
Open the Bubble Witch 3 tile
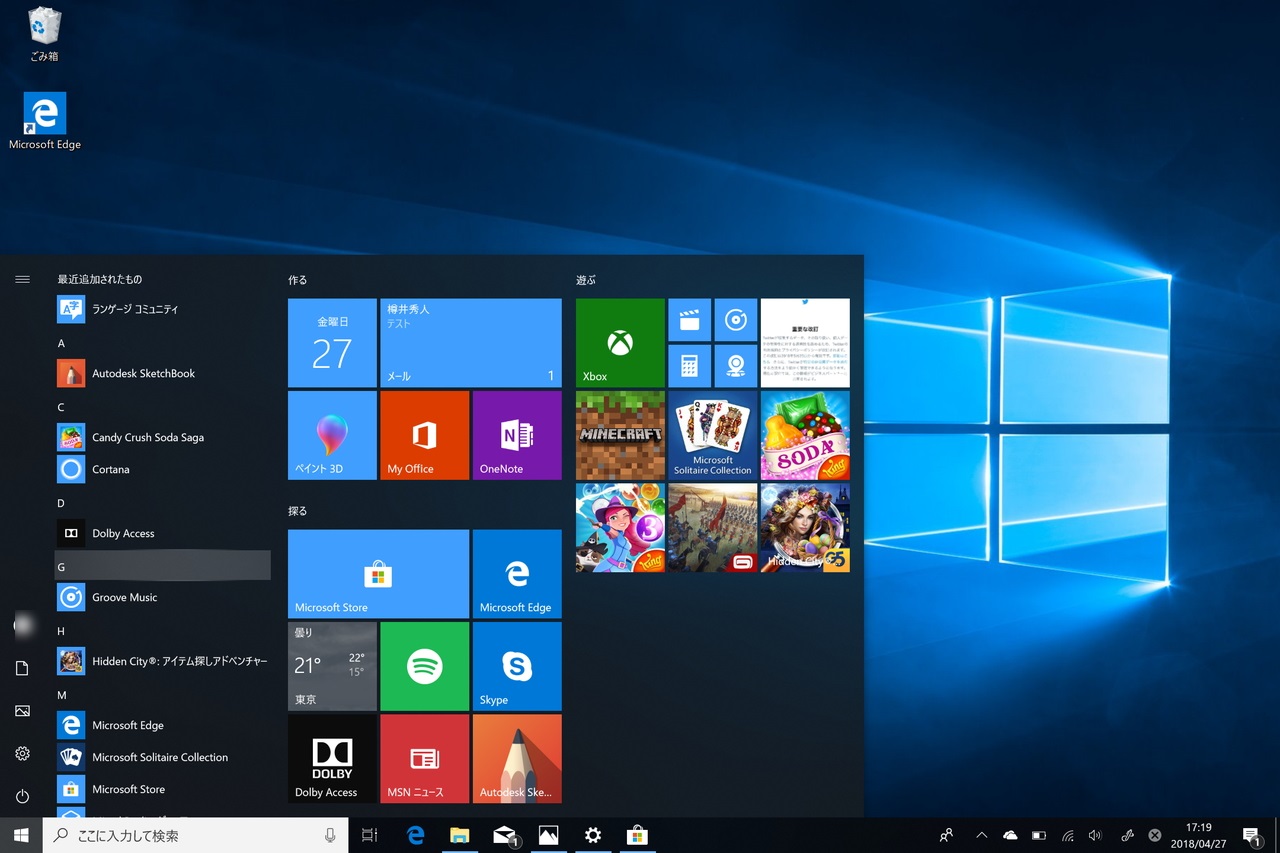coord(620,528)
